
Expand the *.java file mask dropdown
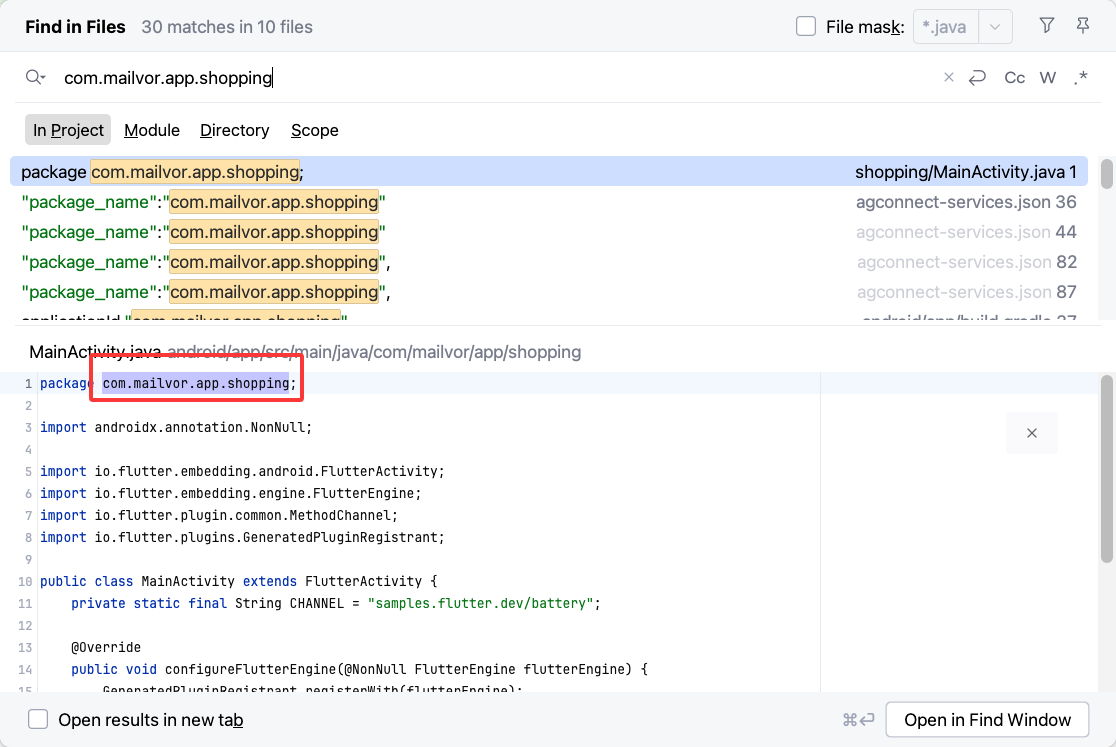pyautogui.click(x=994, y=27)
